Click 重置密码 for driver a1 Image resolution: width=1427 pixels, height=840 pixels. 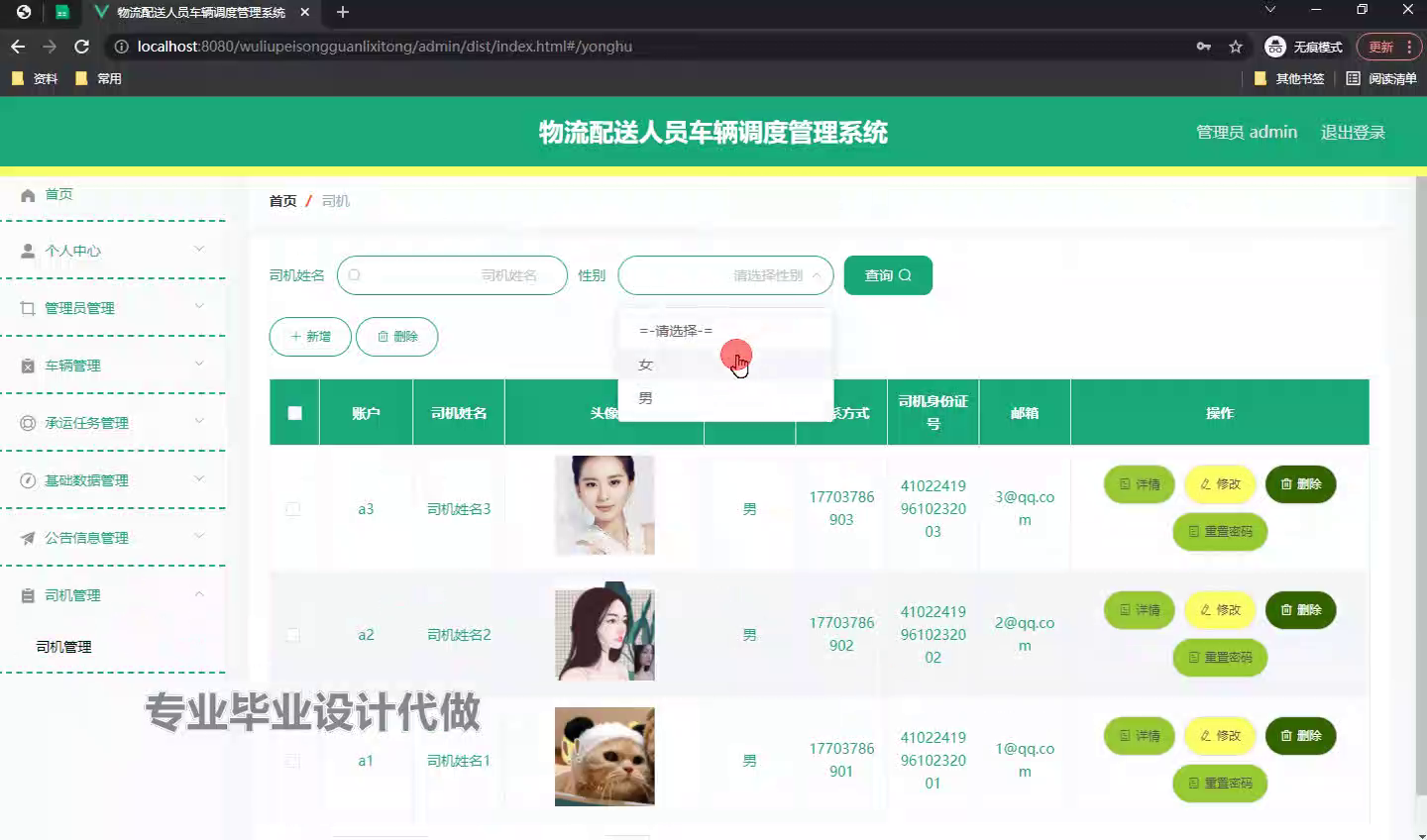[1220, 784]
